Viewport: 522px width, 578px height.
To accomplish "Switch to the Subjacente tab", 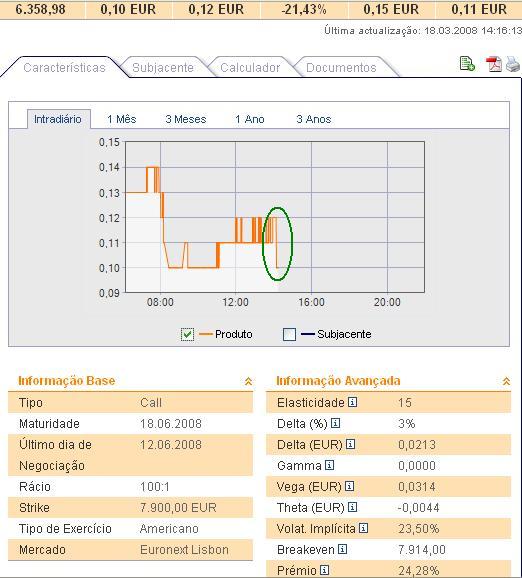I will [163, 67].
